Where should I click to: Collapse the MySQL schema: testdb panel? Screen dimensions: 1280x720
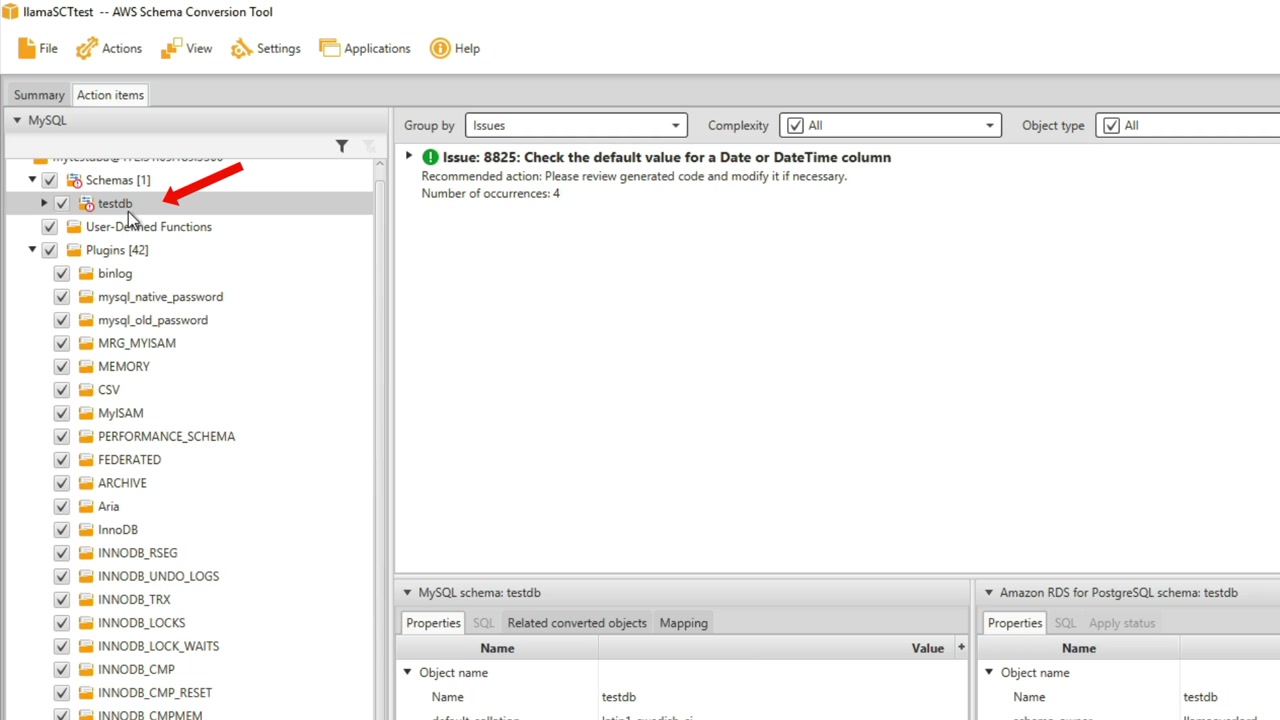[x=407, y=593]
